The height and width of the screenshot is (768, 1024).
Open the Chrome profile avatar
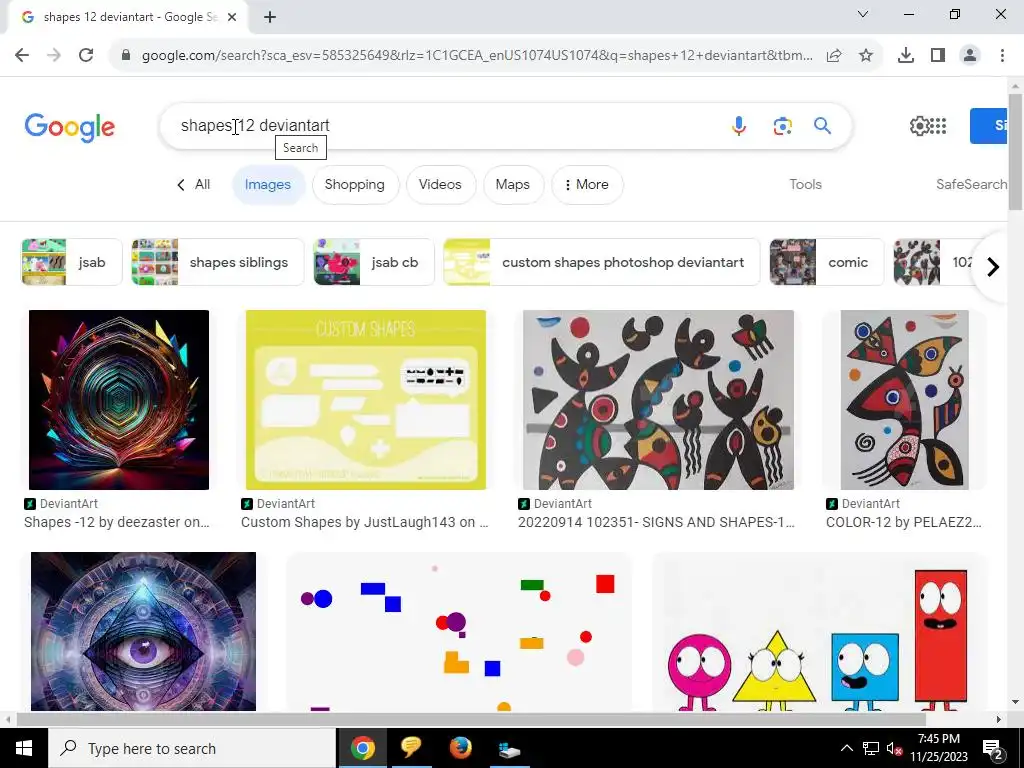click(970, 56)
